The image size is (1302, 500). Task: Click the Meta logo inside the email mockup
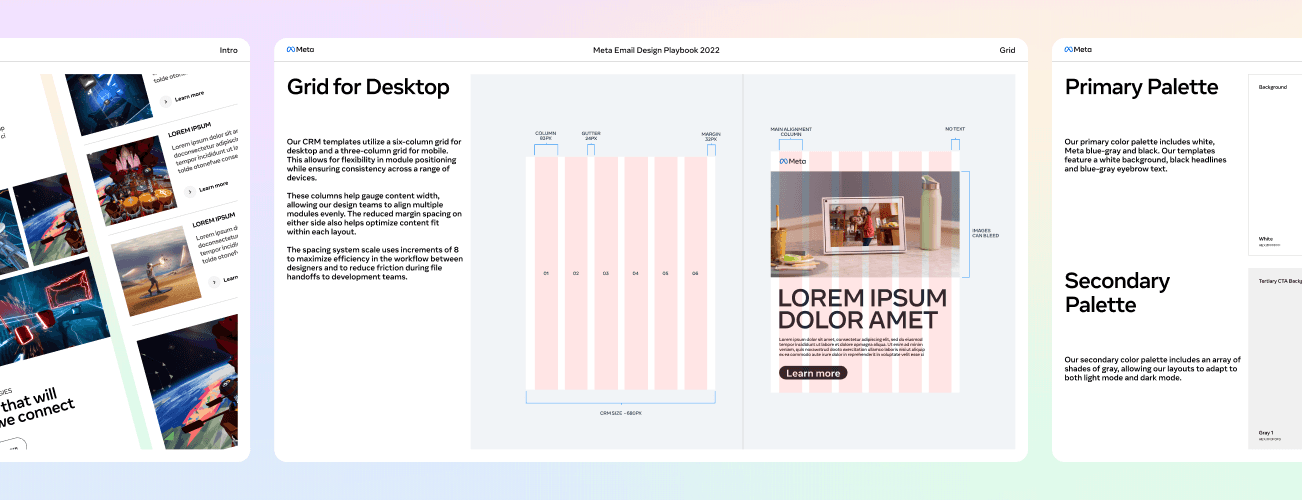pyautogui.click(x=792, y=160)
